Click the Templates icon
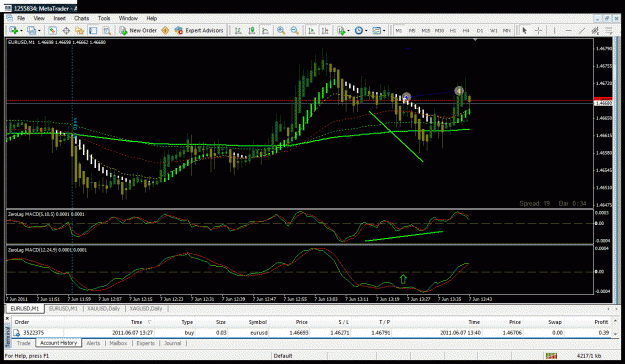 click(376, 30)
